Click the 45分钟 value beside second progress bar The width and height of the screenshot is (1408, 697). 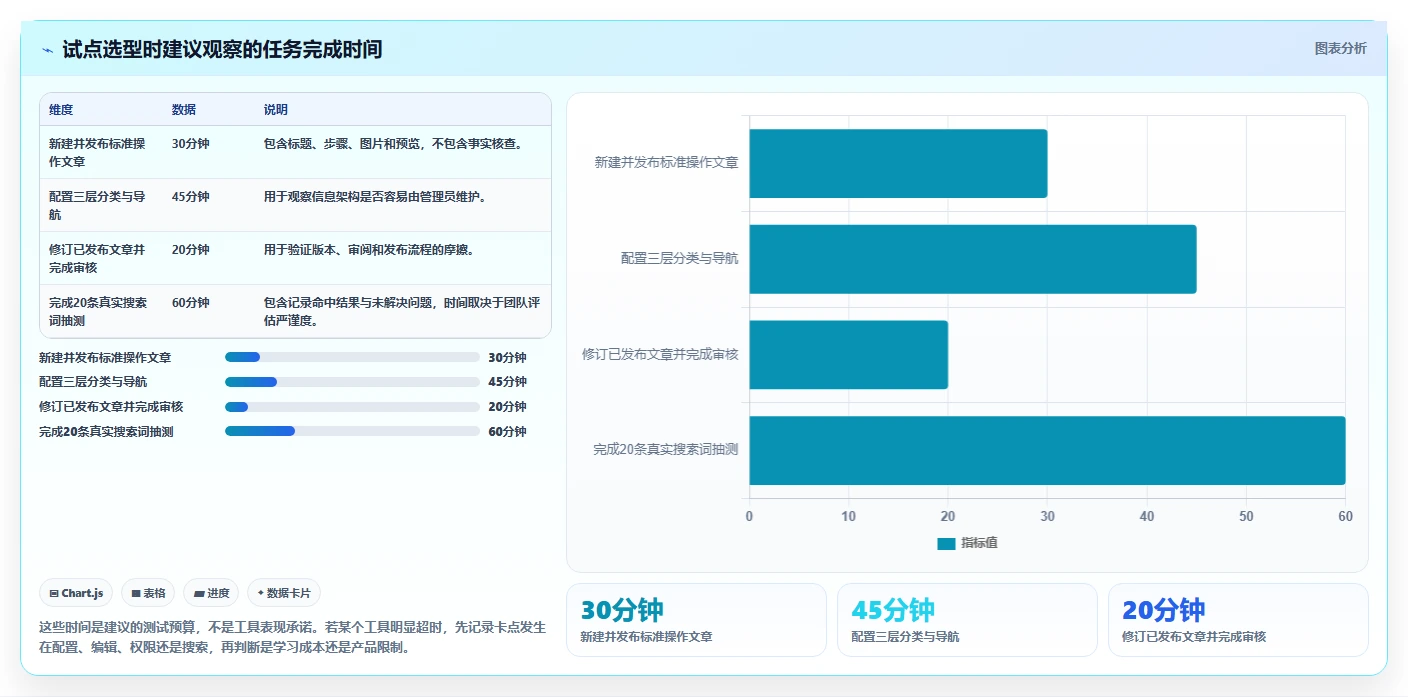pyautogui.click(x=508, y=382)
